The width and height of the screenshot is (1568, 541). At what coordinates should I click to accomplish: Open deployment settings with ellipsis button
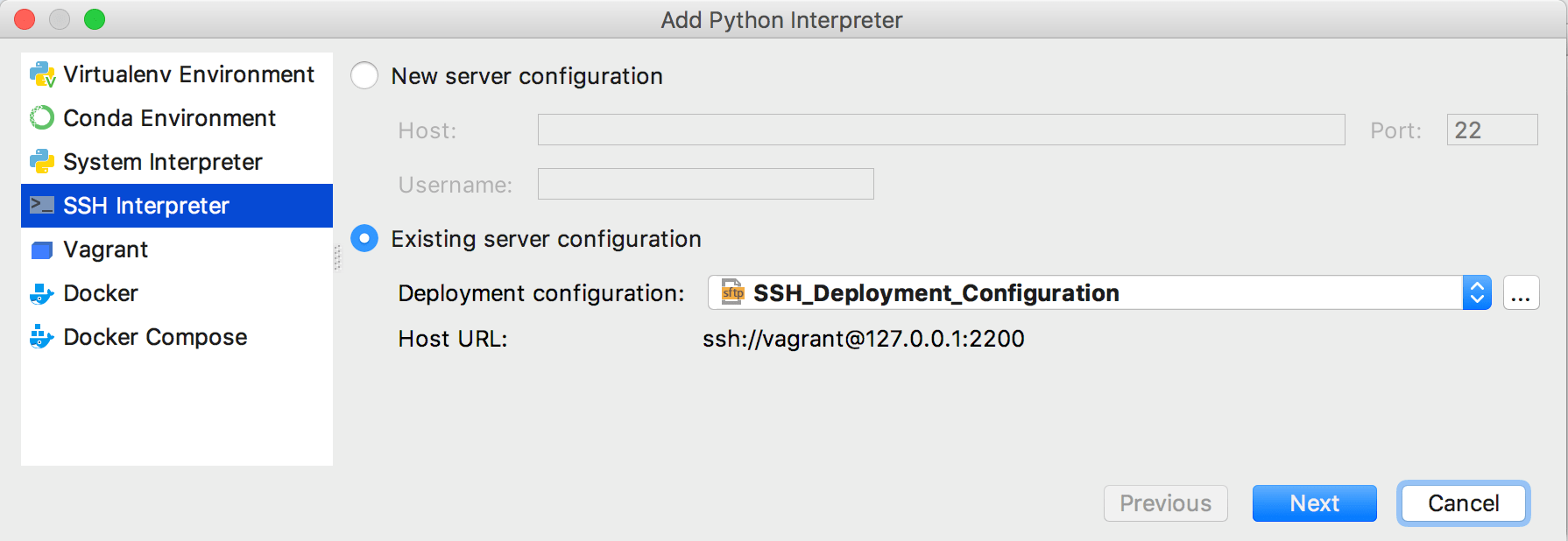pos(1521,293)
